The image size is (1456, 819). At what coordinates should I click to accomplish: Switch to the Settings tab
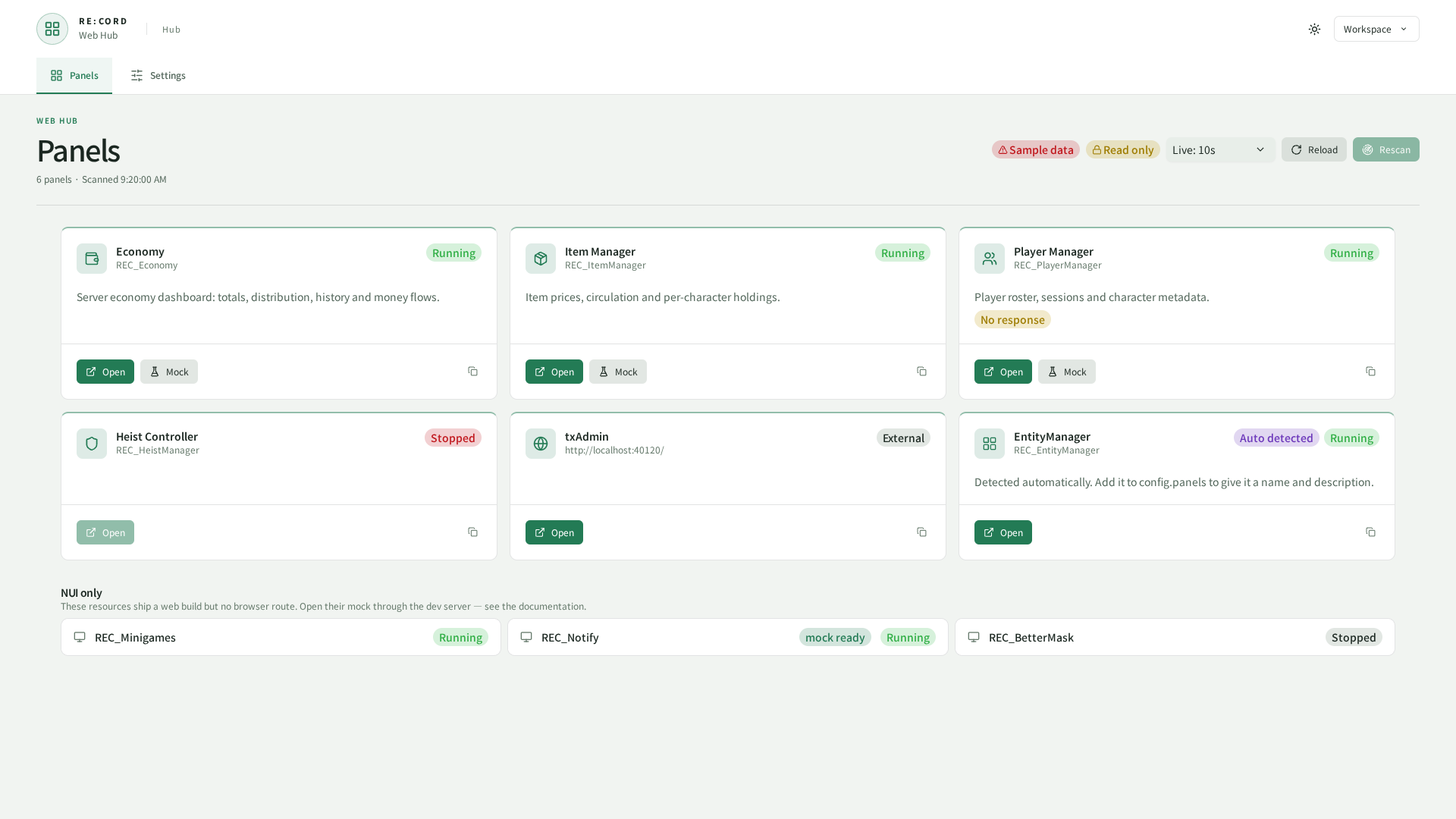[x=158, y=75]
